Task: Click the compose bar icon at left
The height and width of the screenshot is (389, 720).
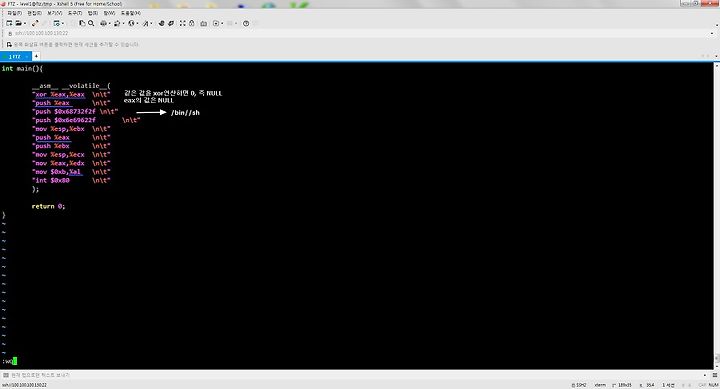Action: tap(6, 375)
